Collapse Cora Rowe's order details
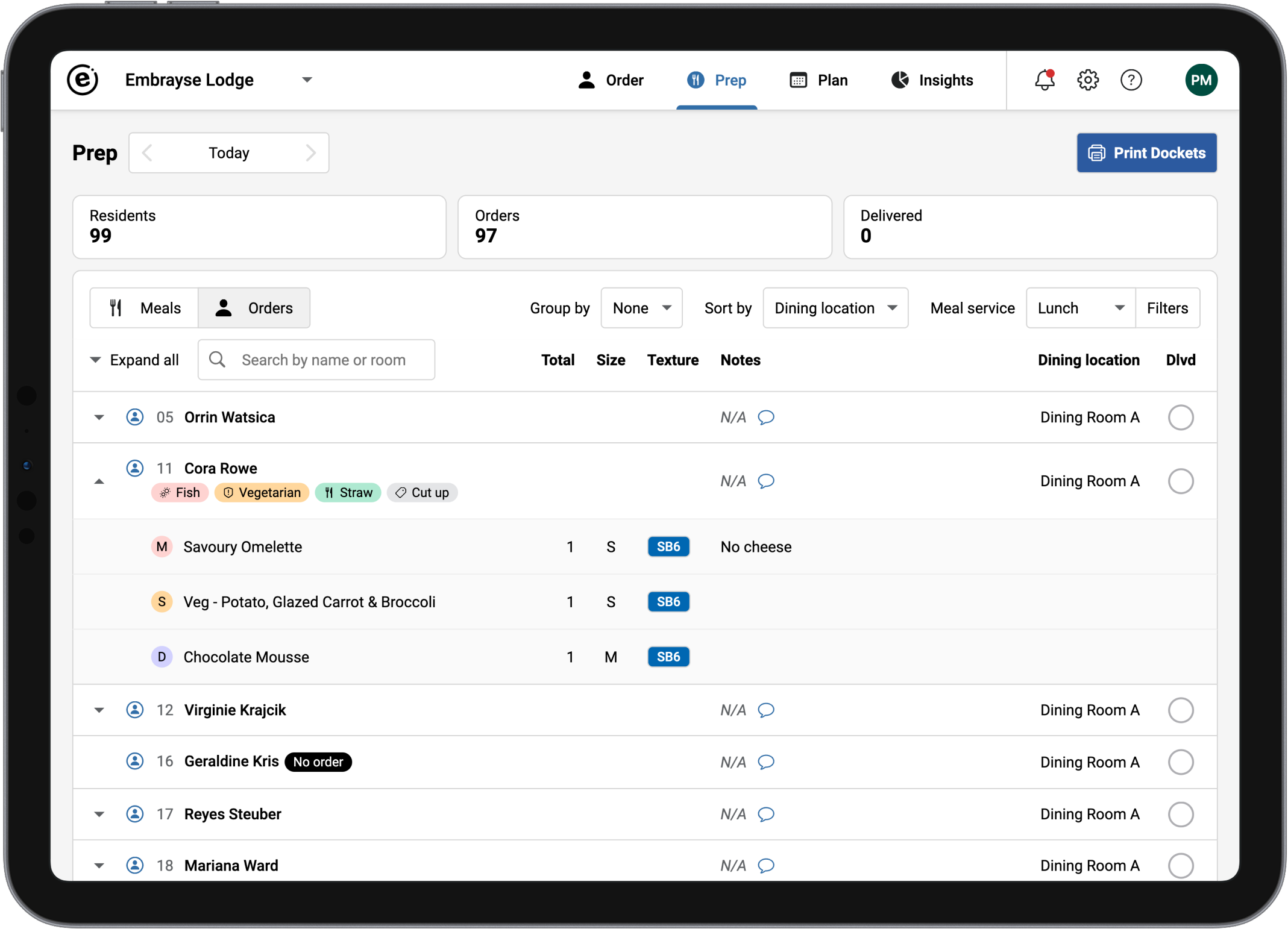The height and width of the screenshot is (929, 1288). click(99, 481)
